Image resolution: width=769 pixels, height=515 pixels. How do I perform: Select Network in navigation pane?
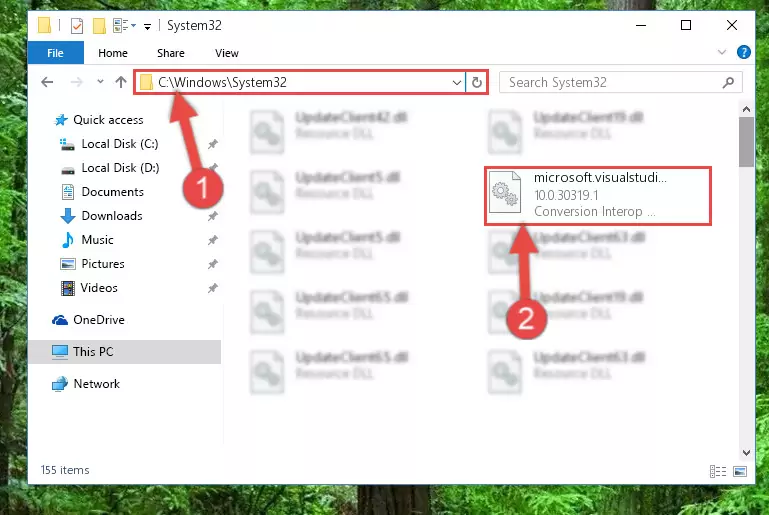coord(97,384)
